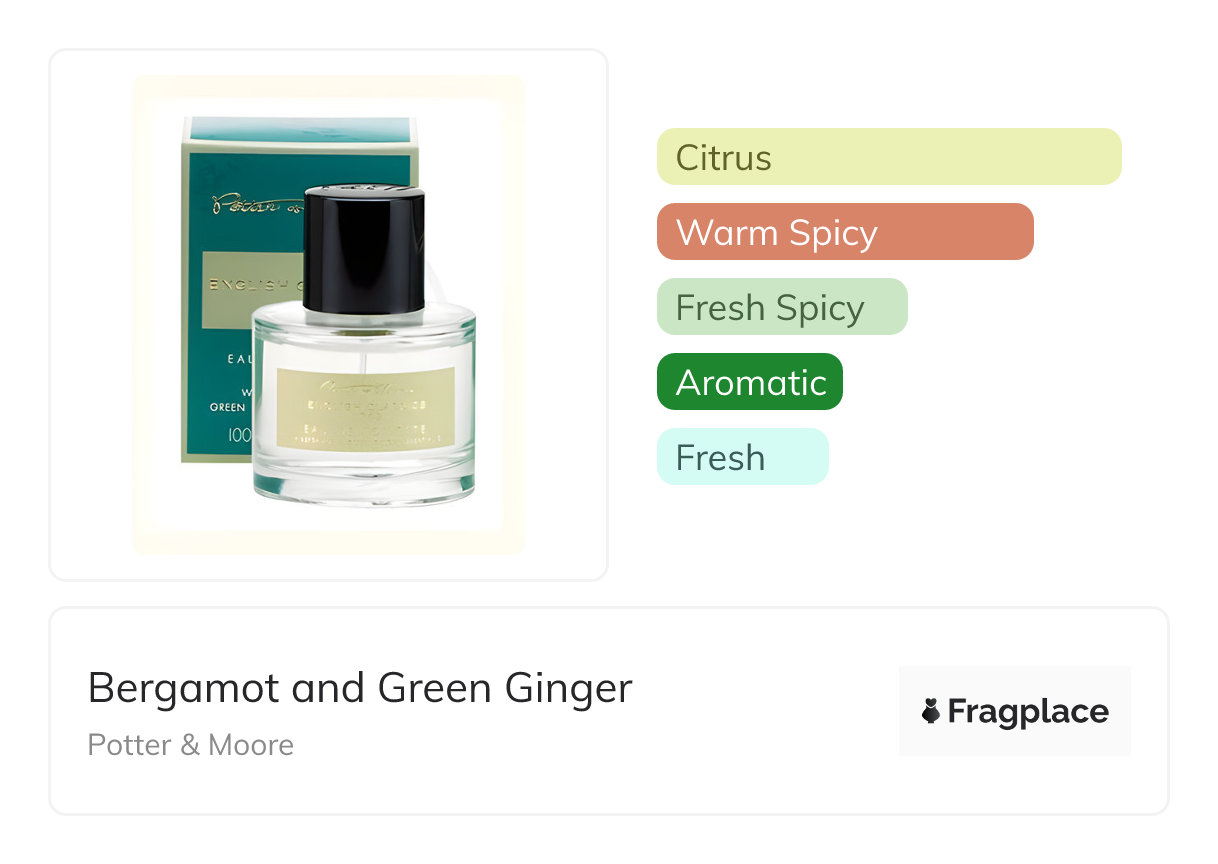This screenshot has width=1218, height=864.
Task: Select the Fresh Spicy accord bar
Action: click(782, 307)
